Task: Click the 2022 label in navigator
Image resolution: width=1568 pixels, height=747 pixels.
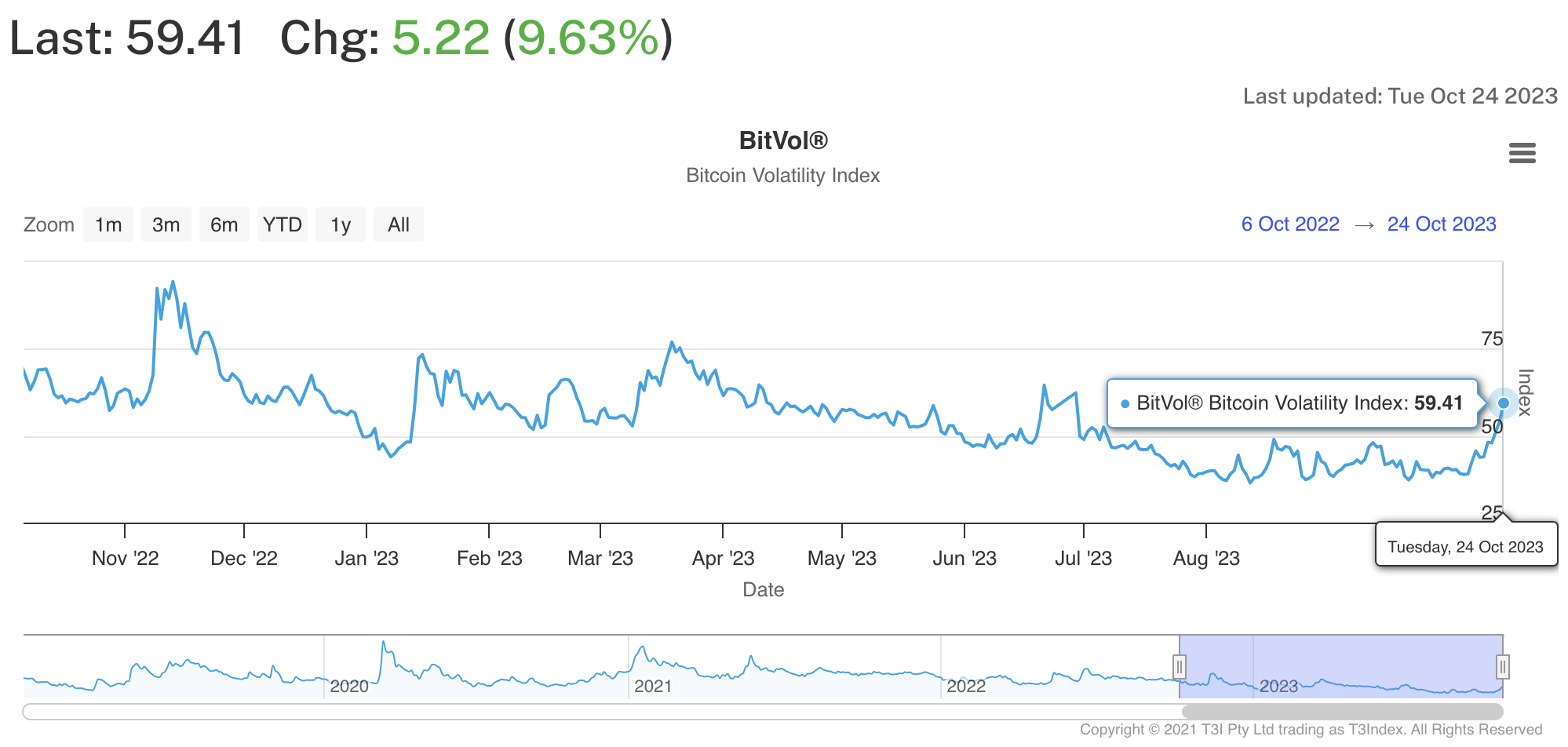Action: [x=966, y=687]
